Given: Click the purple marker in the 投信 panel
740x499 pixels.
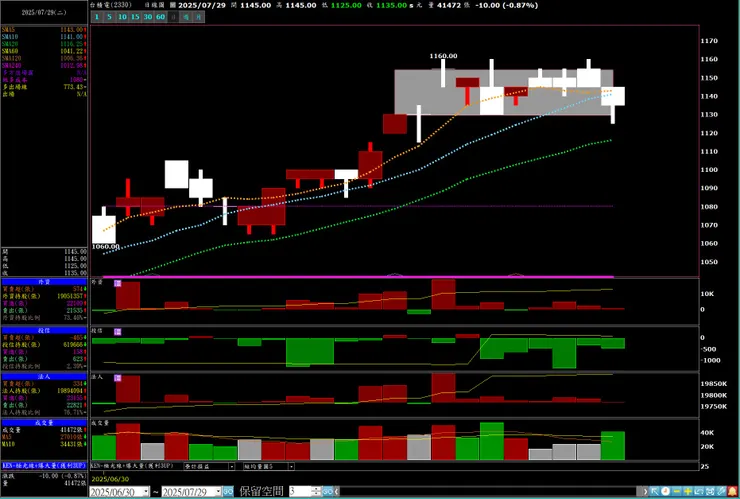Looking at the screenshot, I should pos(118,332).
